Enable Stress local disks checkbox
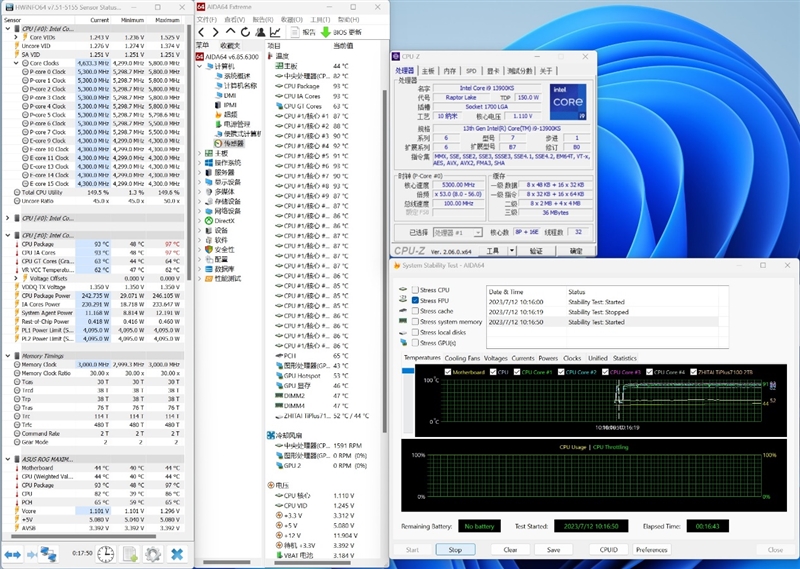 coord(415,332)
